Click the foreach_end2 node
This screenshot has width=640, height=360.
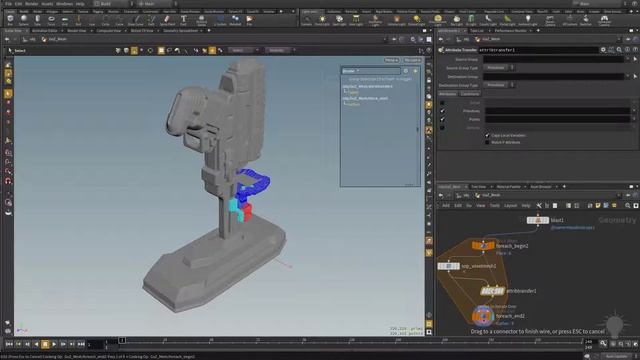(483, 316)
